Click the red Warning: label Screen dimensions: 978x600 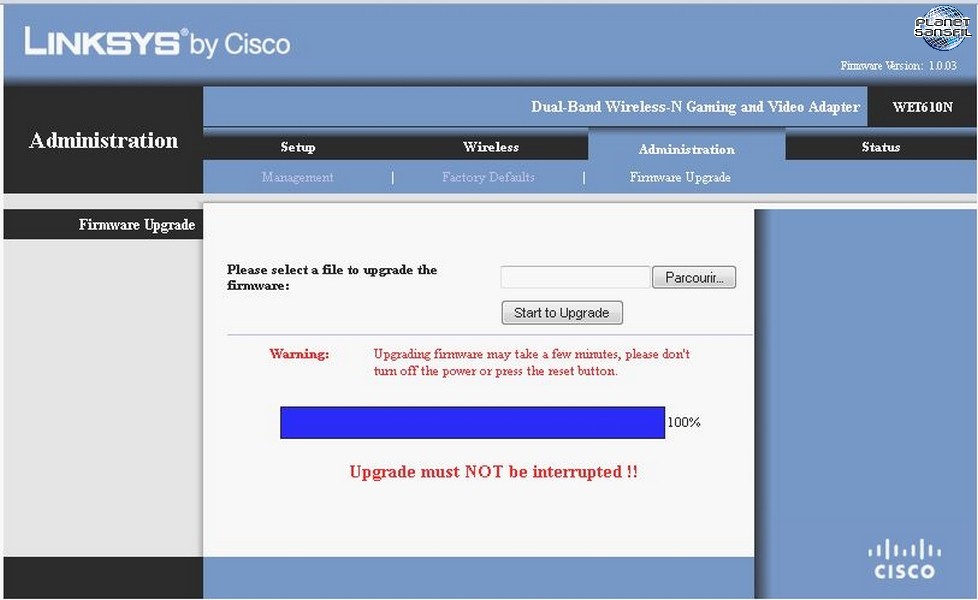pos(299,354)
